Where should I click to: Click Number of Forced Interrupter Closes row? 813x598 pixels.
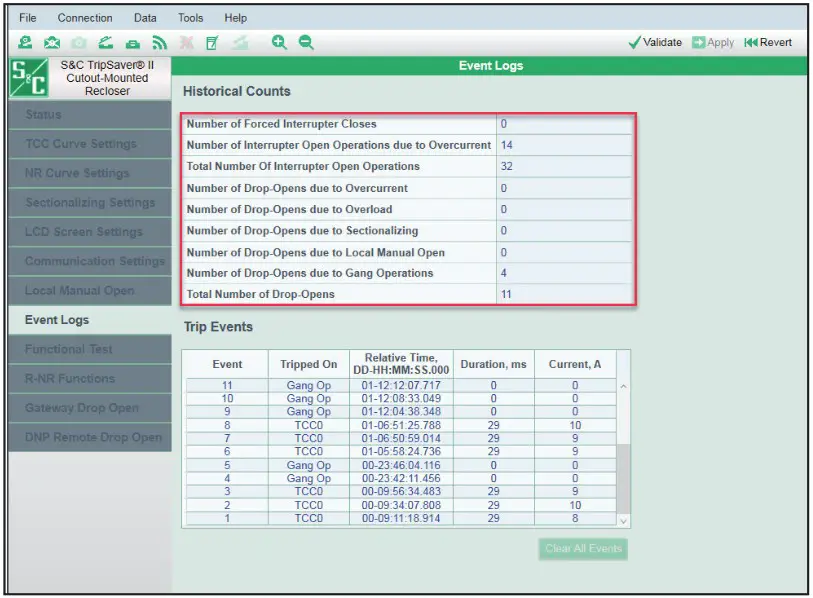click(408, 124)
